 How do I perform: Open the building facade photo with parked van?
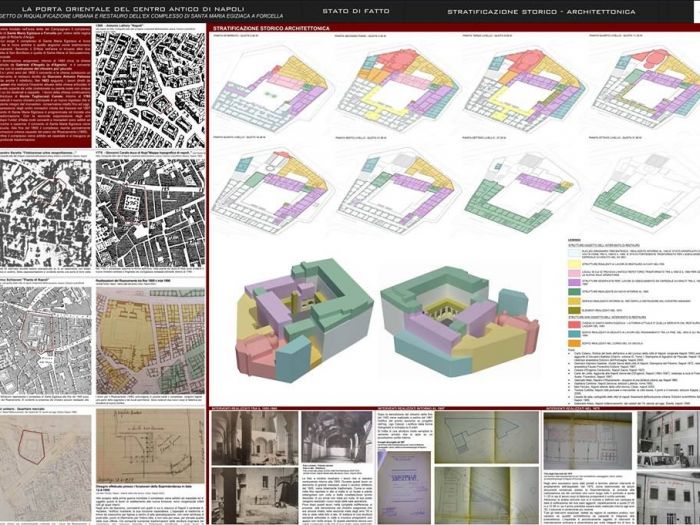coord(668,440)
